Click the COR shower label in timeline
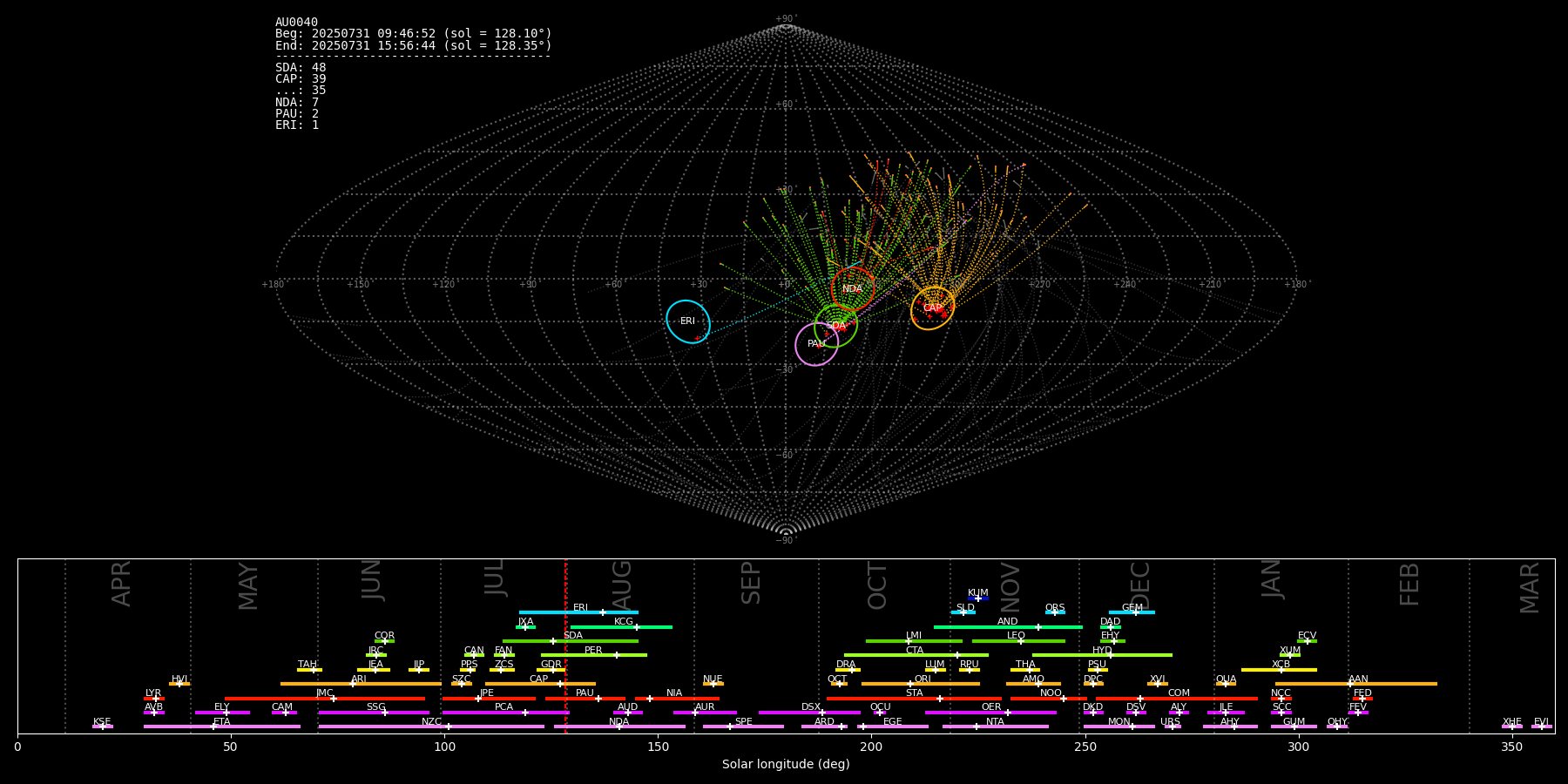 [x=384, y=636]
